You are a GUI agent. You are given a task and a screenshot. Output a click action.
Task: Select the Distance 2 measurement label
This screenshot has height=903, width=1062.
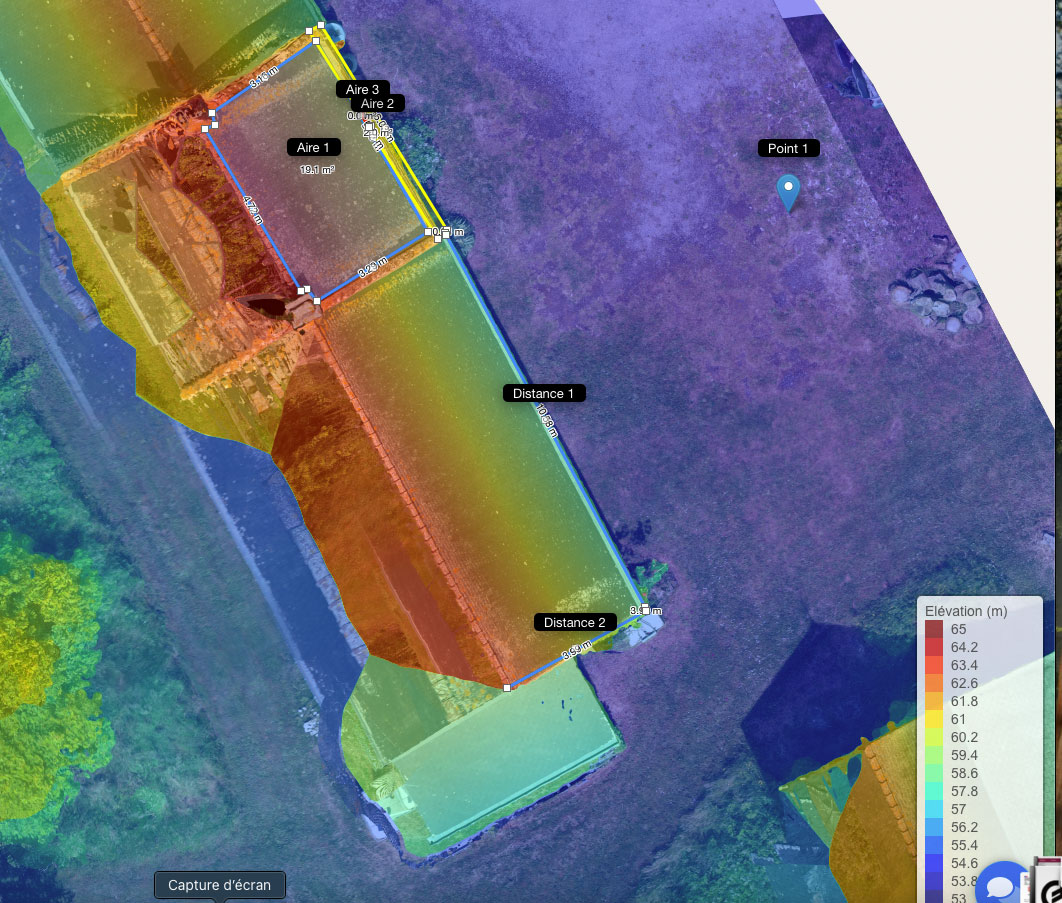coord(574,622)
